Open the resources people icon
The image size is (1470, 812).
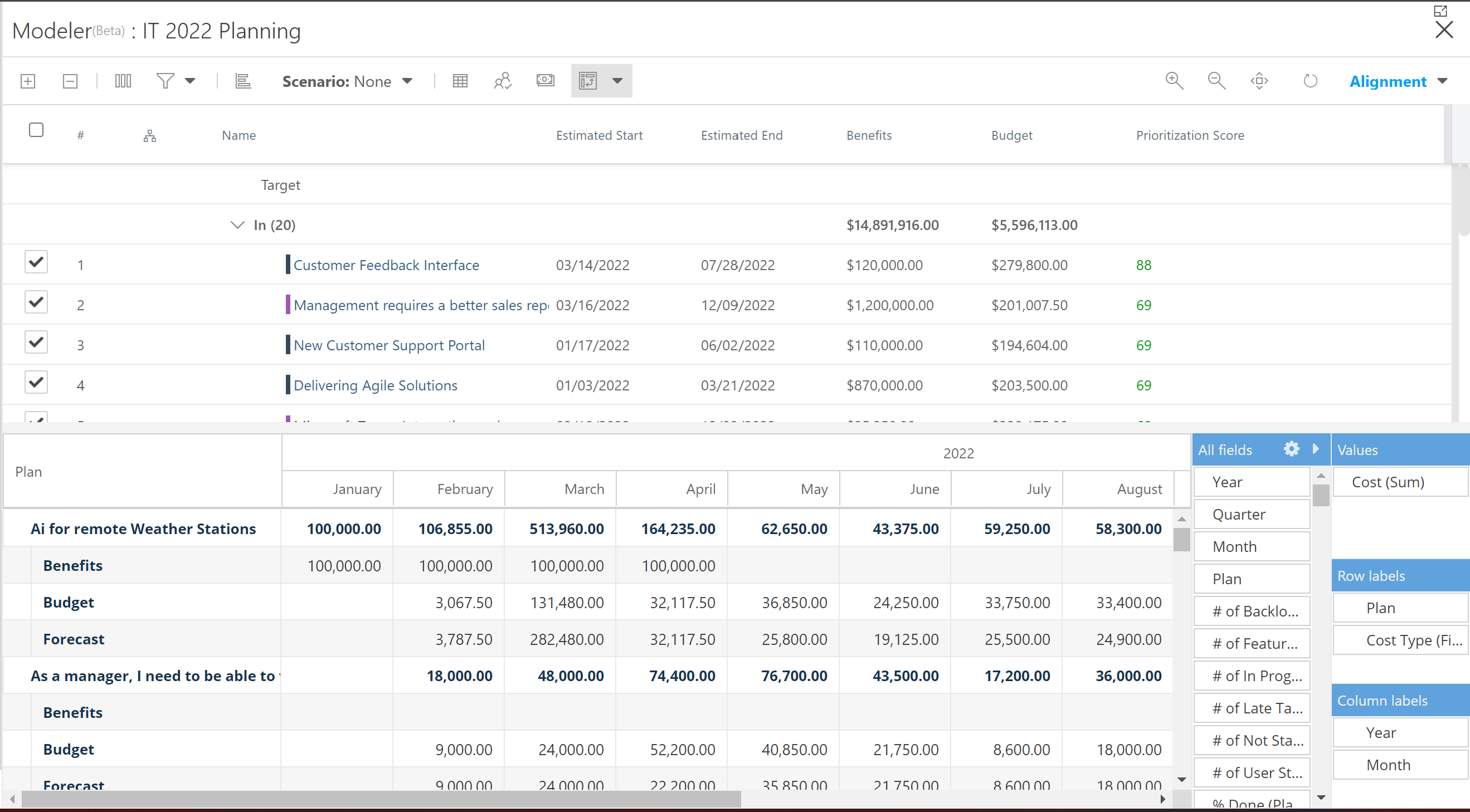[x=503, y=81]
